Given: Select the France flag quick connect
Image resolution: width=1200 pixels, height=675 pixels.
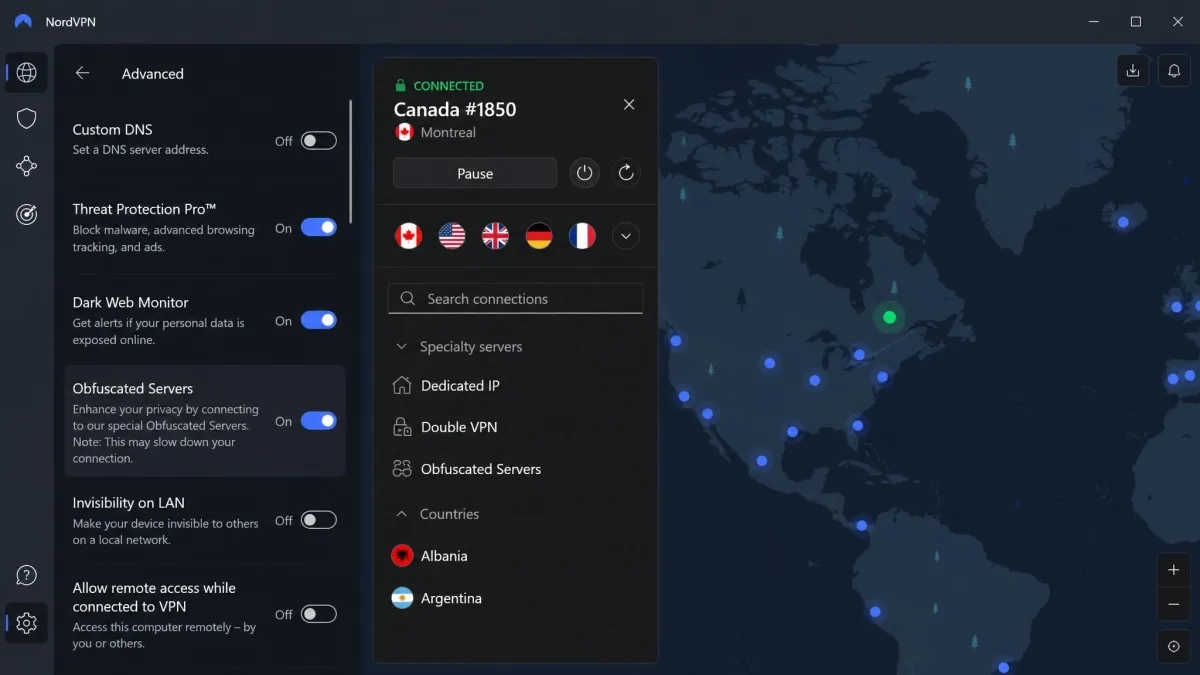Looking at the screenshot, I should [x=582, y=236].
